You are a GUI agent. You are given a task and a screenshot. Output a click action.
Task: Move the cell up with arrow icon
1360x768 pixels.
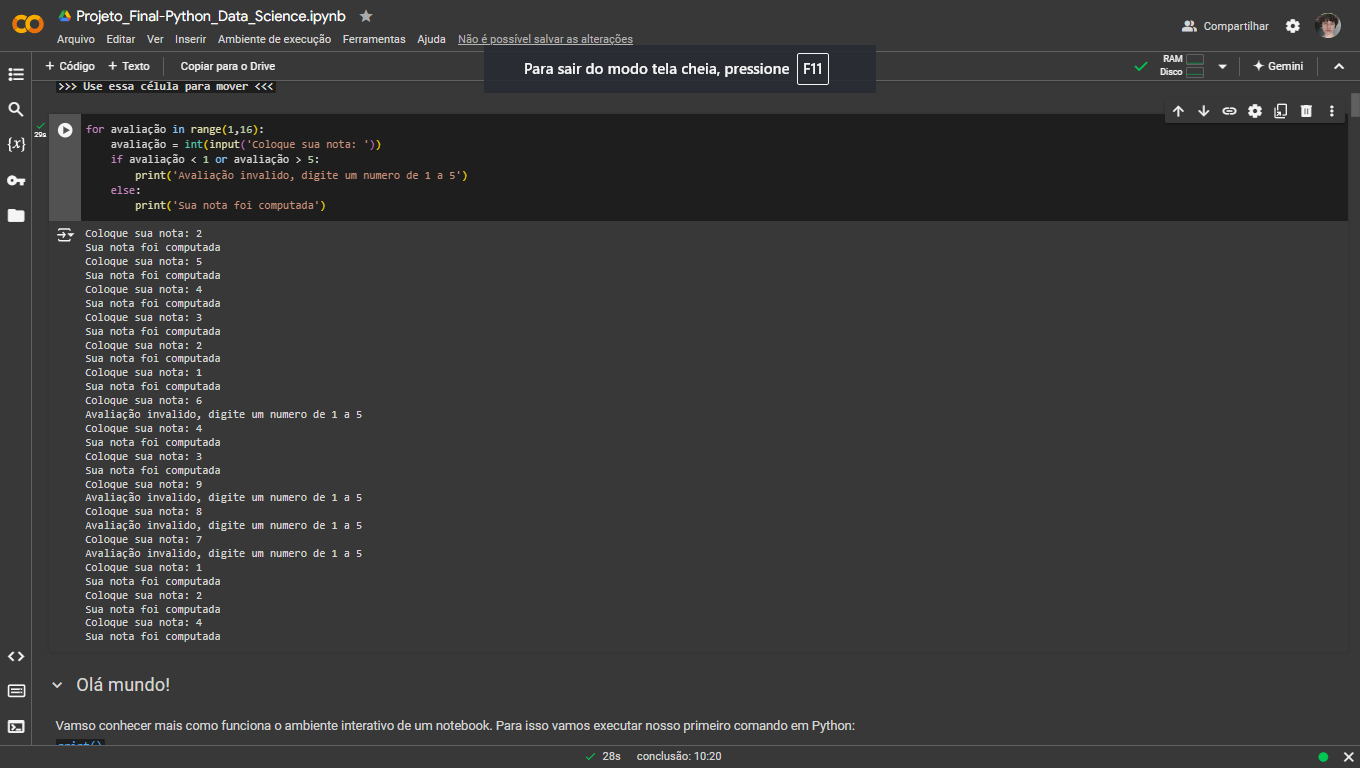click(x=1178, y=111)
